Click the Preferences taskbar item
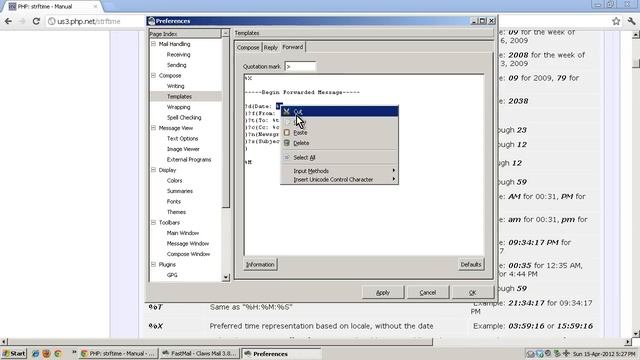 (281, 353)
